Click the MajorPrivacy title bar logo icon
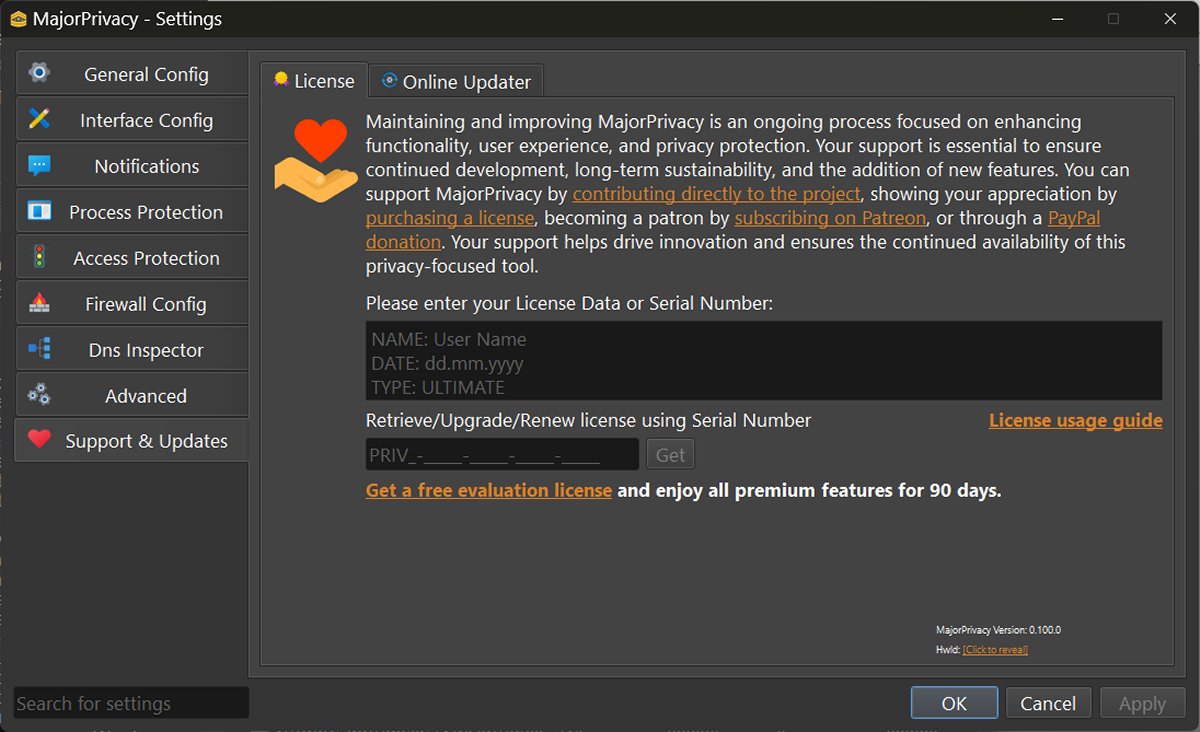The height and width of the screenshot is (732, 1200). pos(19,19)
